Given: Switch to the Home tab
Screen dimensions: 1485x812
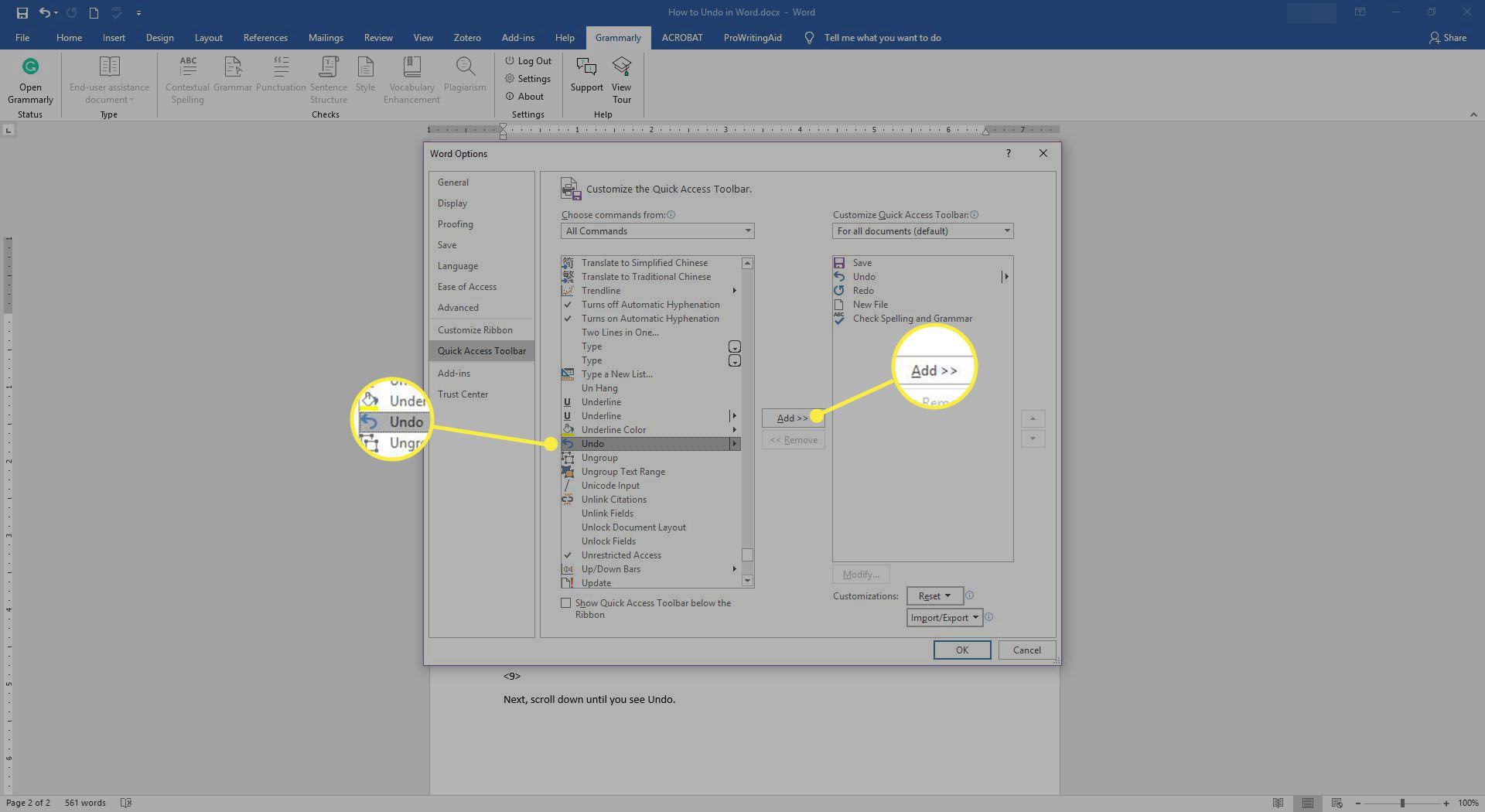Looking at the screenshot, I should (69, 37).
